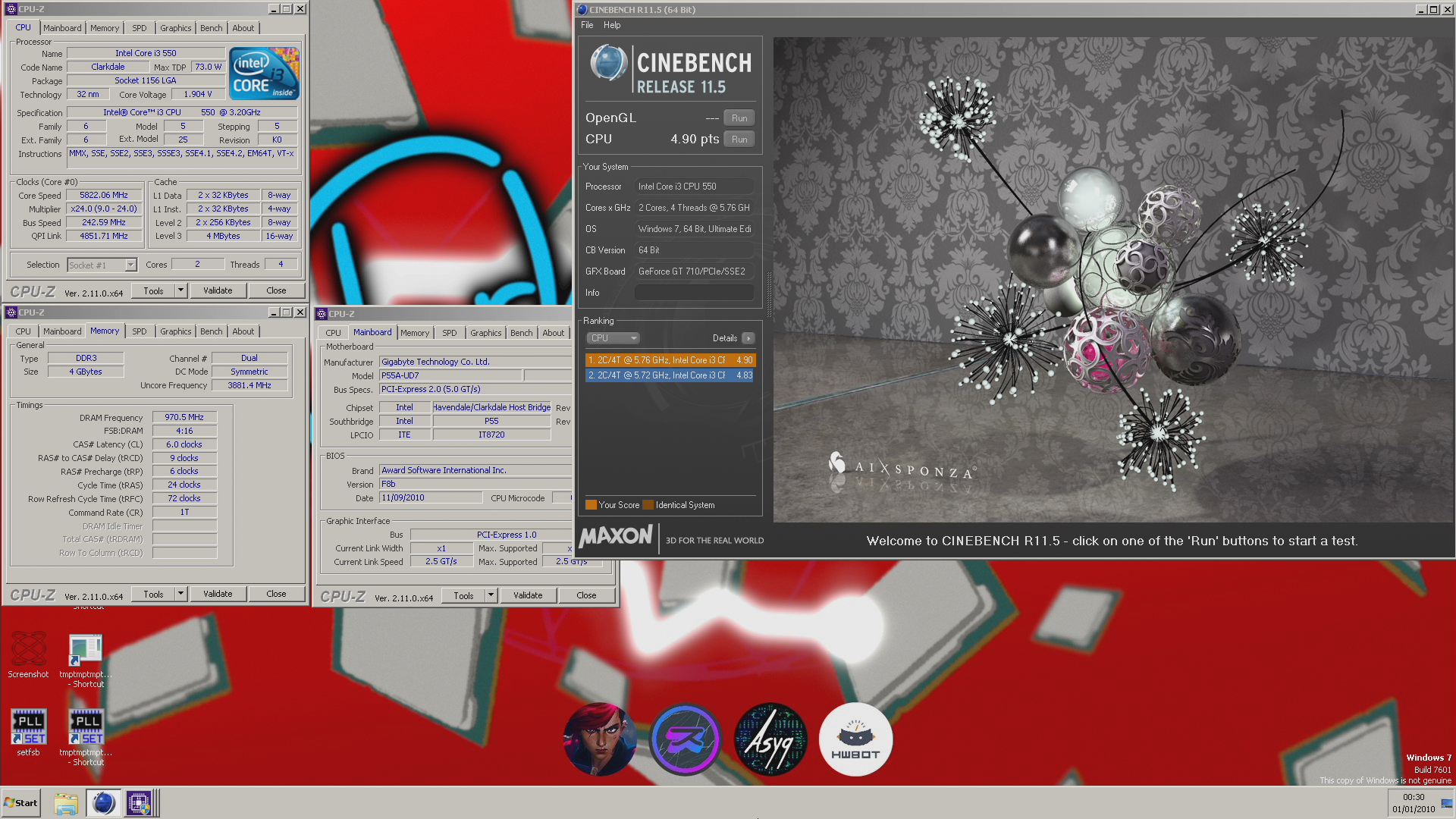
Task: Open the Socket #1 selection dropdown
Action: click(x=102, y=265)
